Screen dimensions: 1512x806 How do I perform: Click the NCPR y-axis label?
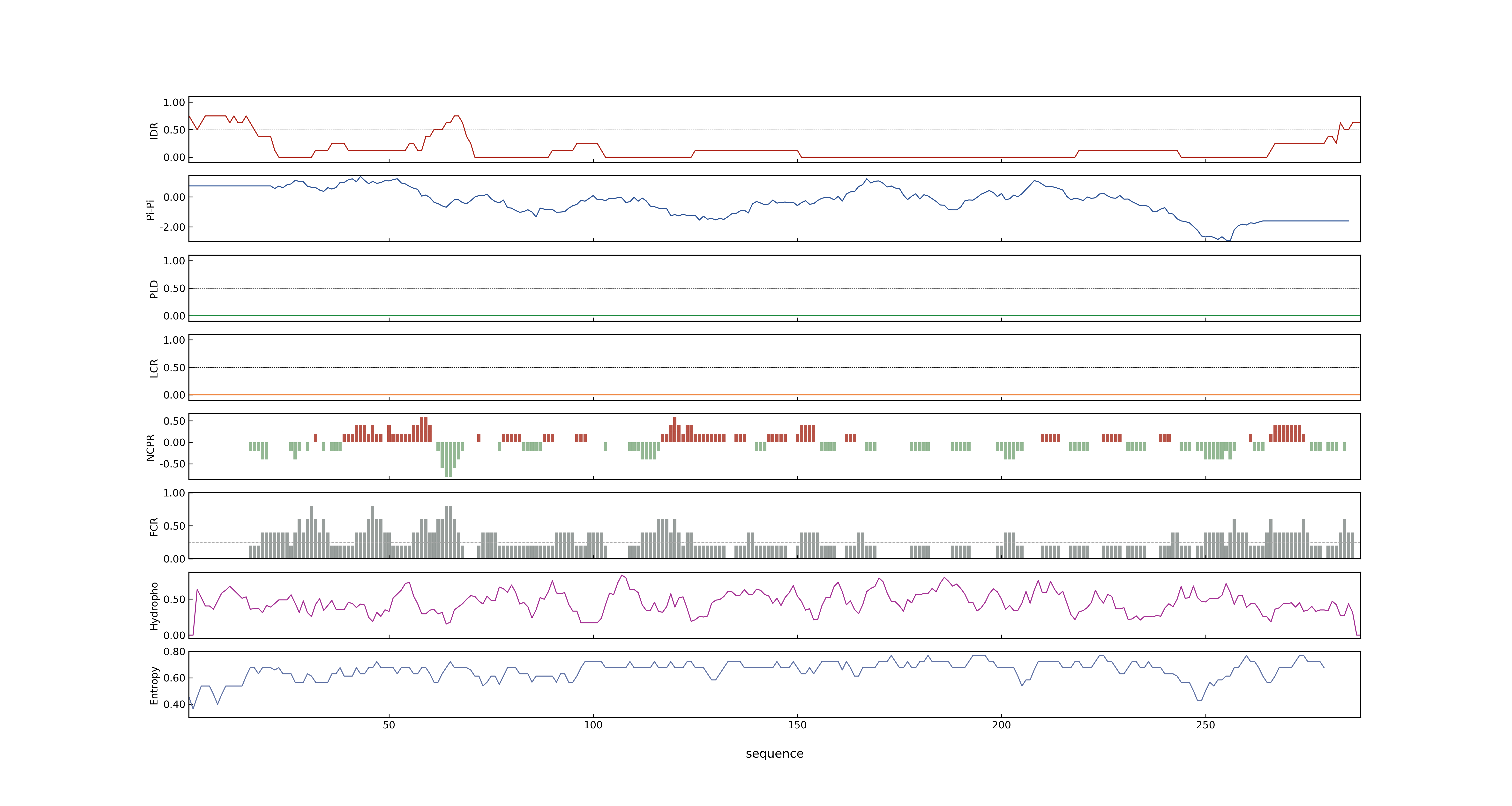(x=150, y=448)
